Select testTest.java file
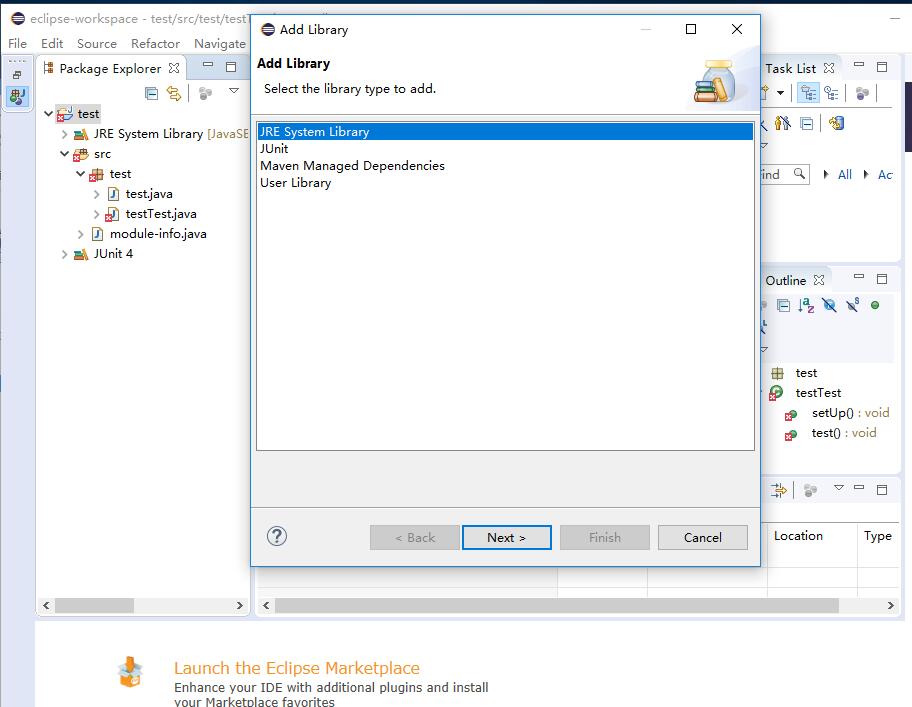 (161, 214)
